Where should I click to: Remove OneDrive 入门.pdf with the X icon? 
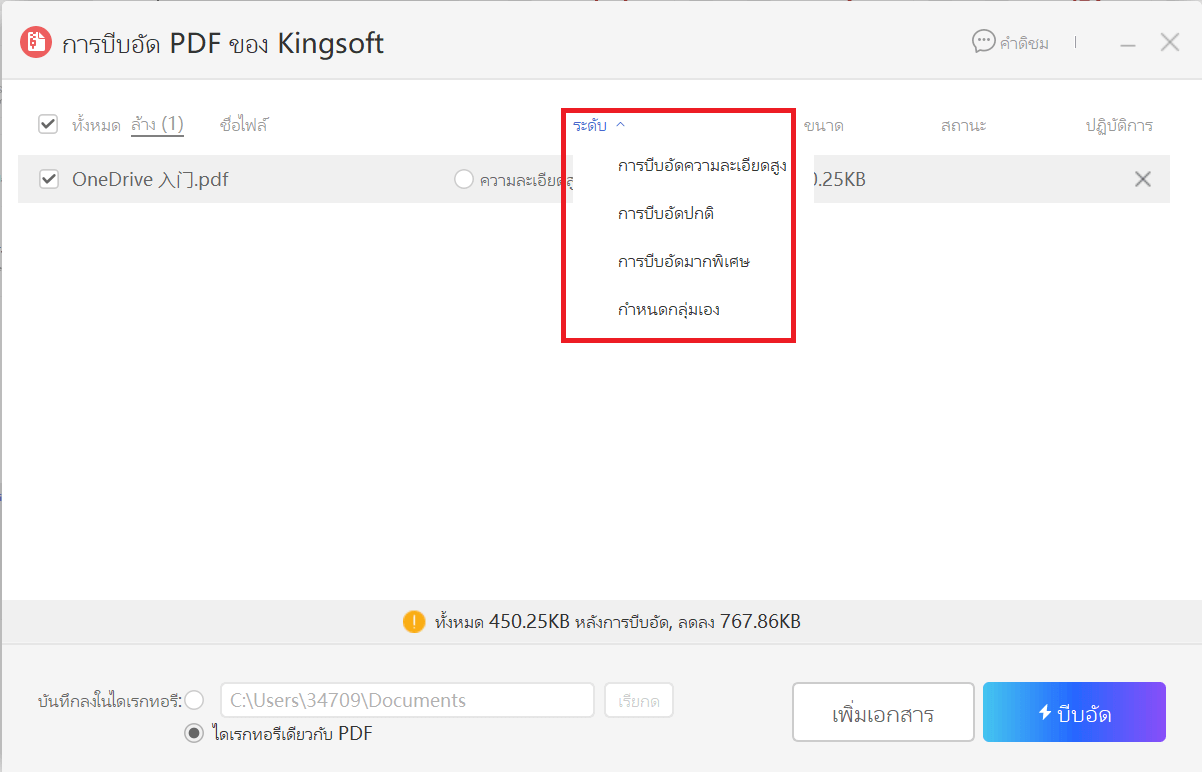point(1142,179)
